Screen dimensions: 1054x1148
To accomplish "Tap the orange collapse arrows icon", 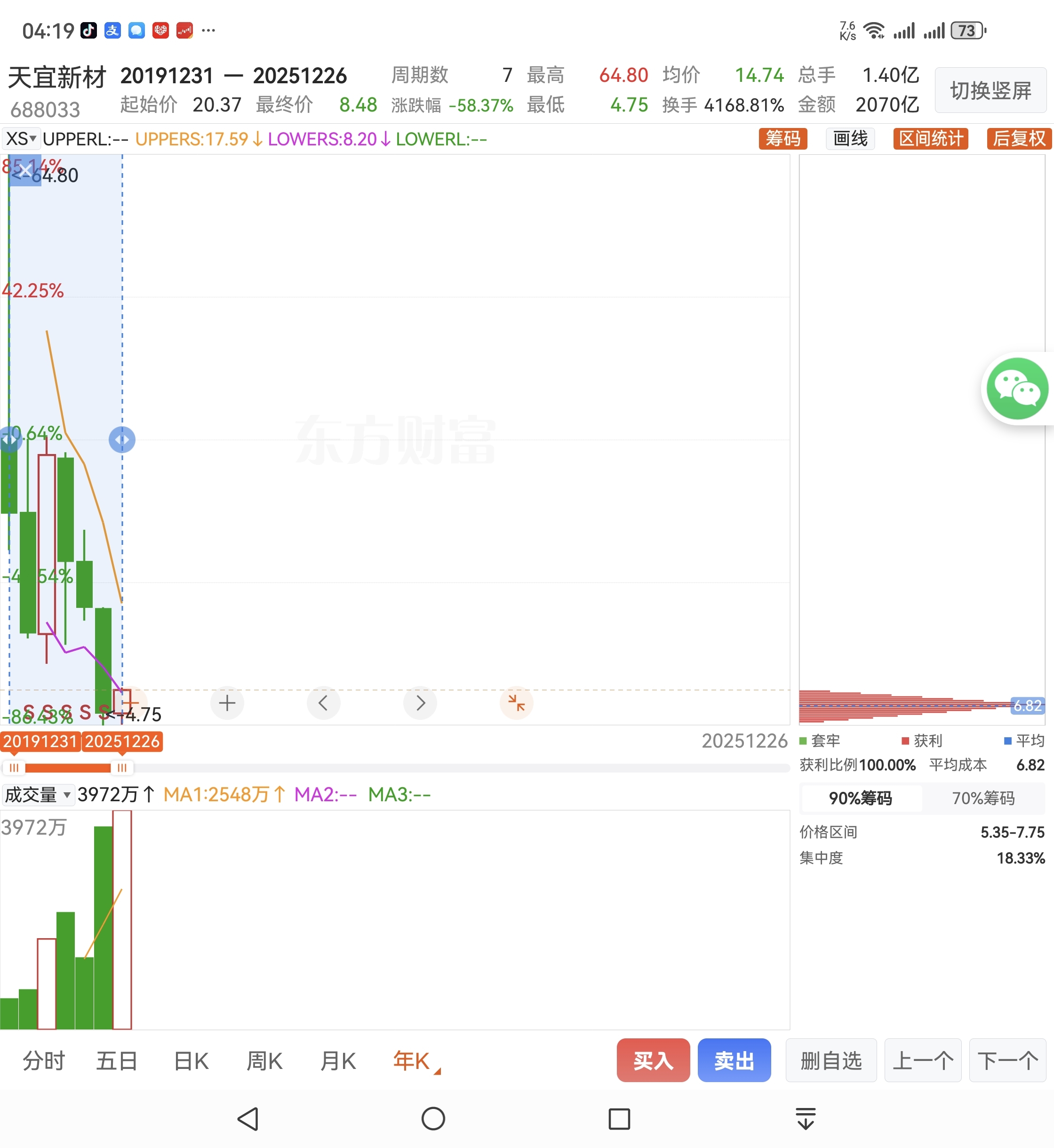I will (x=516, y=702).
